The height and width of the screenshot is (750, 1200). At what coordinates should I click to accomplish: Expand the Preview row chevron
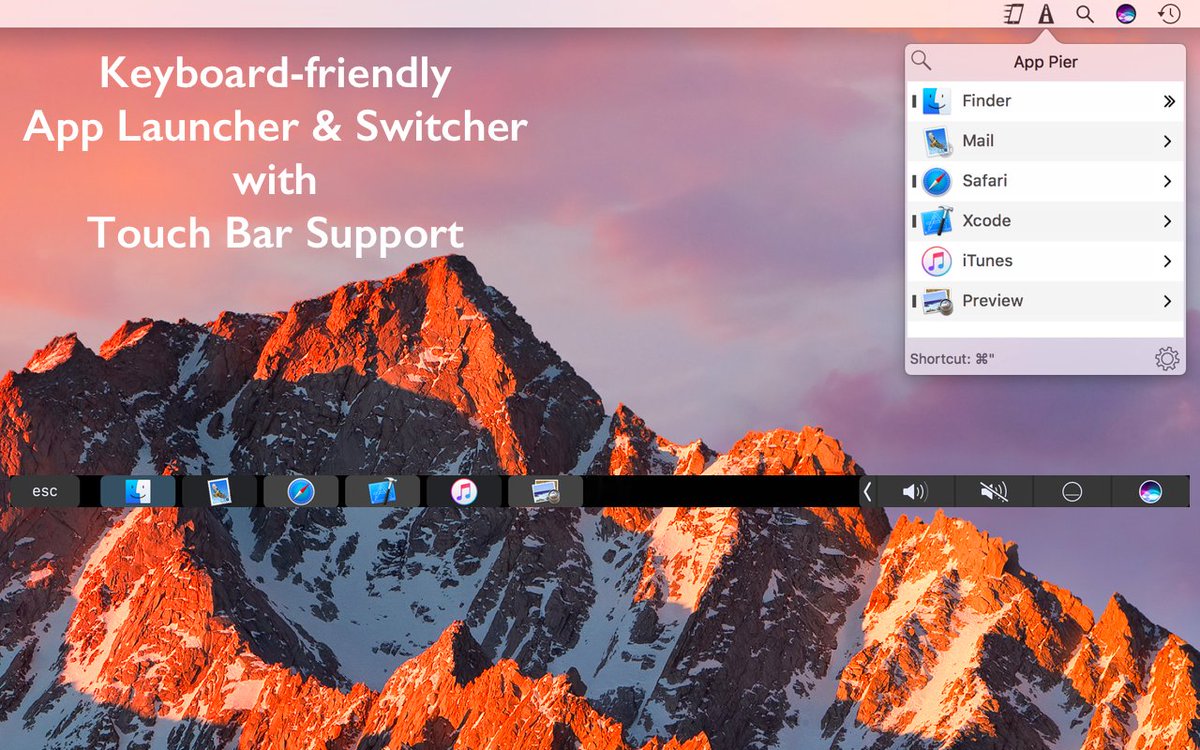(1167, 301)
